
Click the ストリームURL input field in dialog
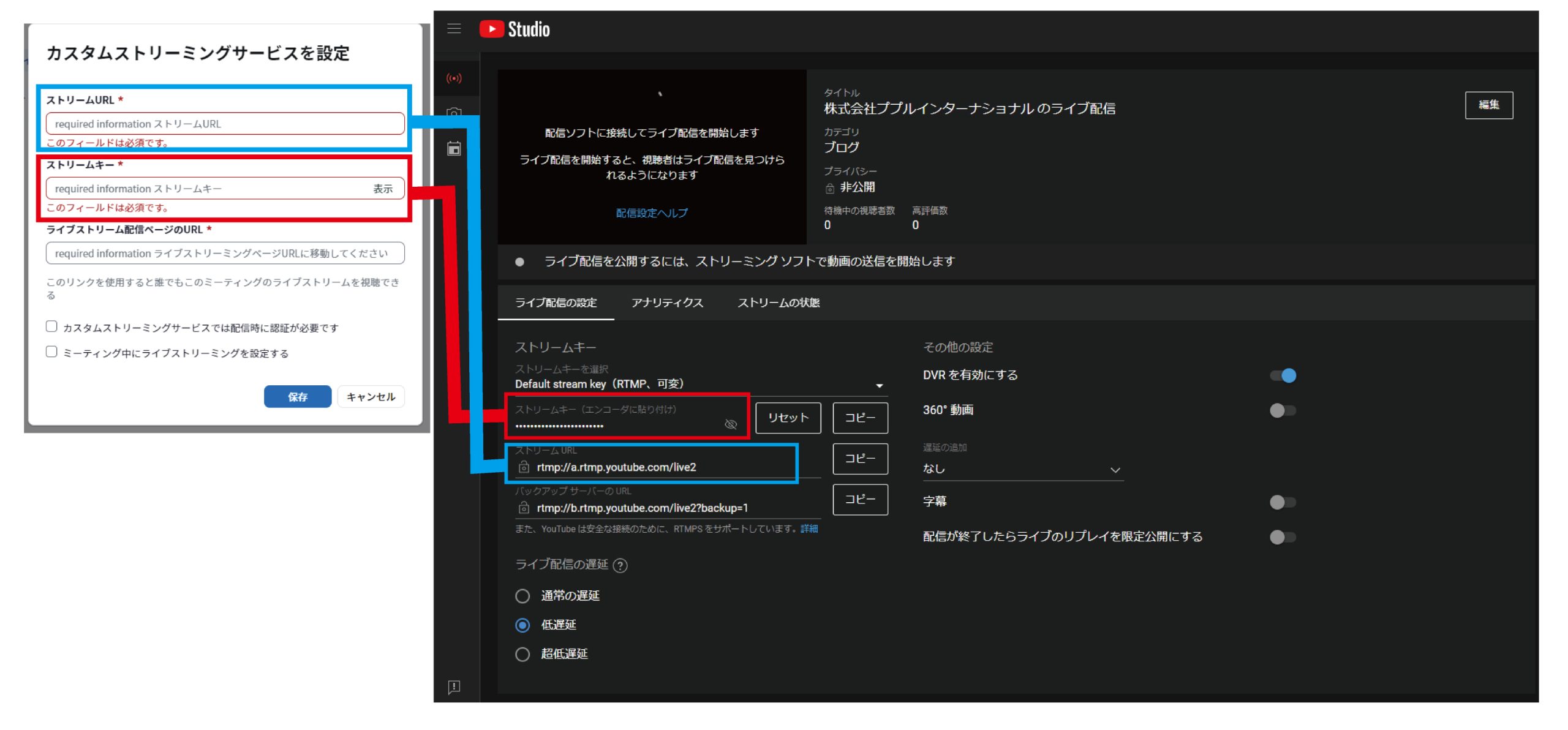225,124
